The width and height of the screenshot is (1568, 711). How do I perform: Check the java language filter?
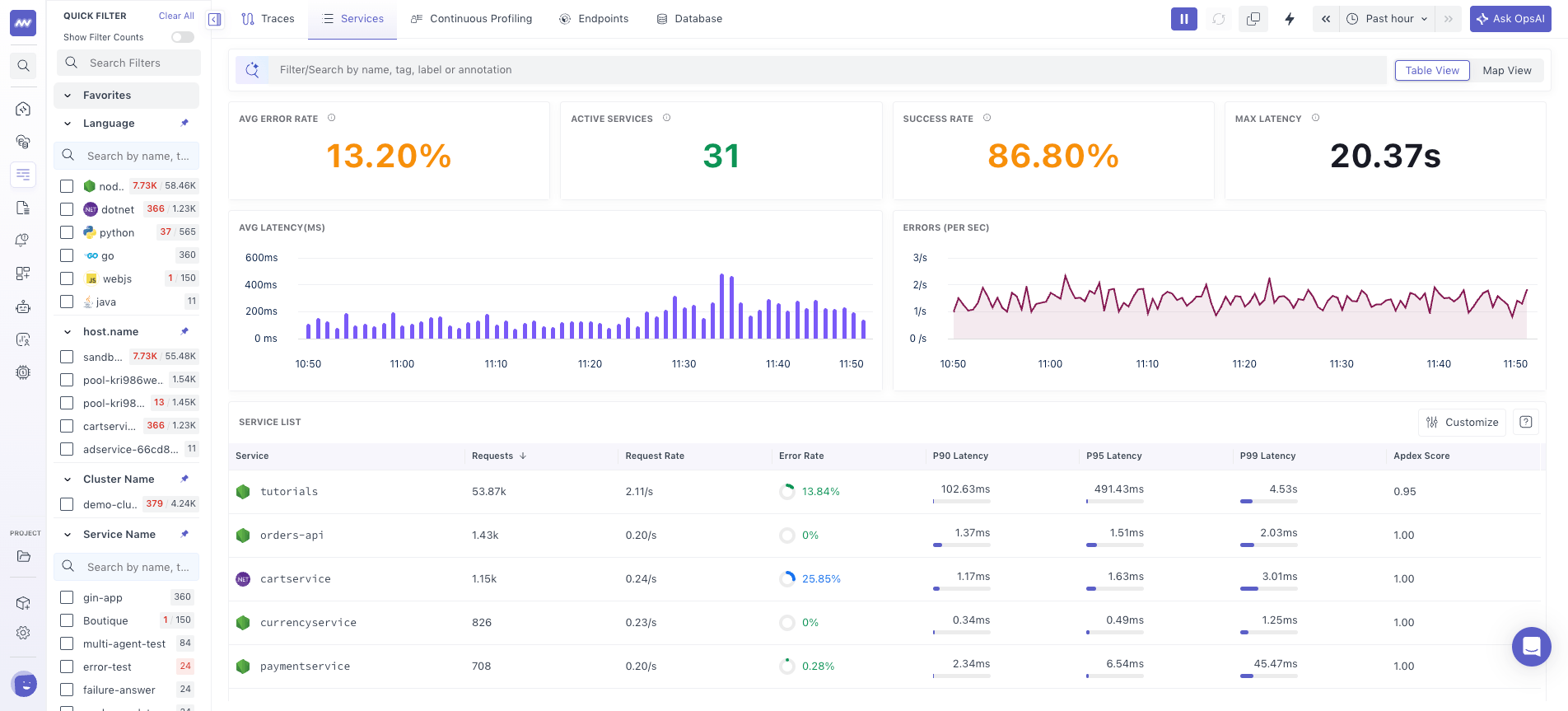(x=67, y=302)
